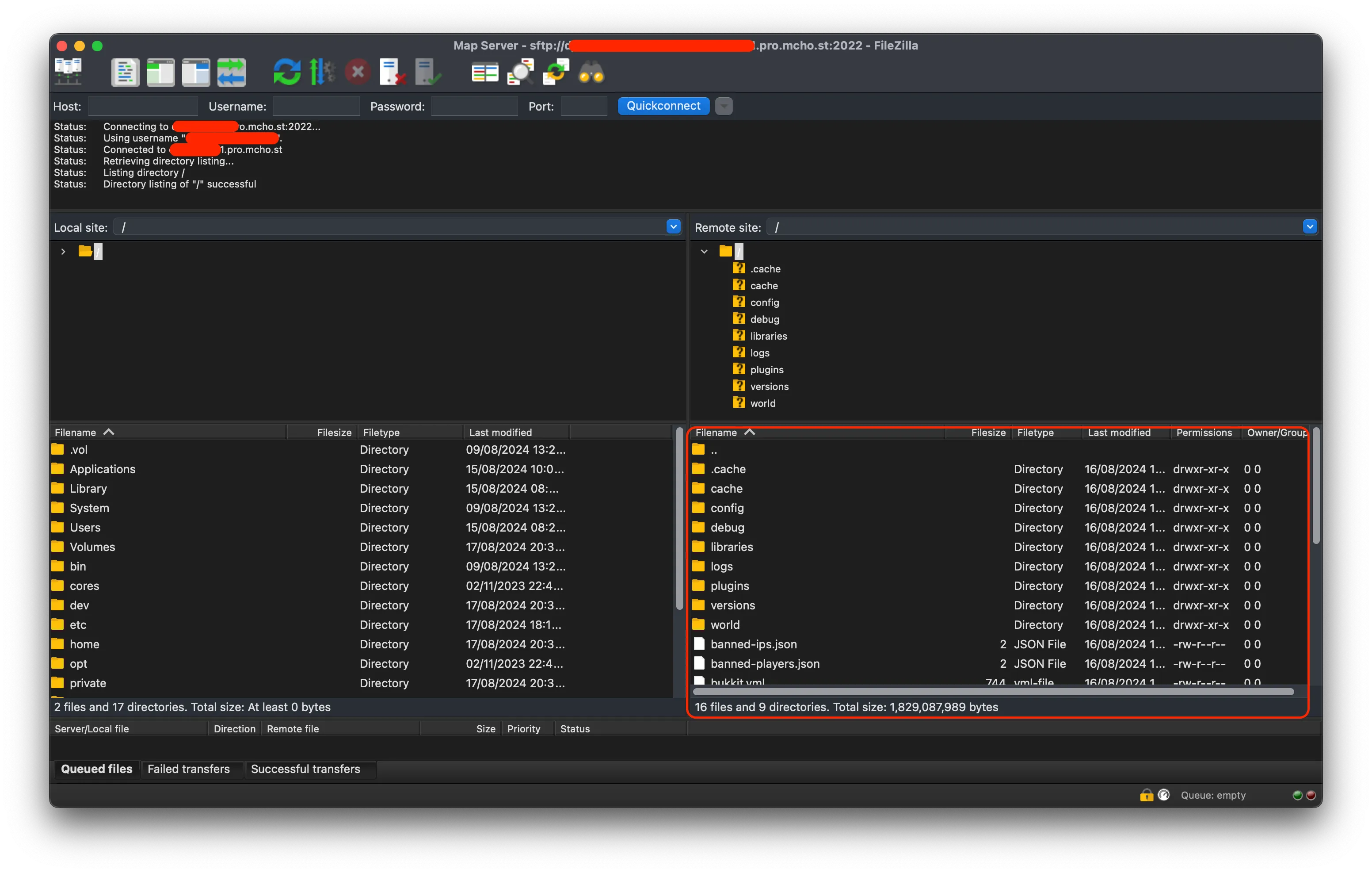Select banned-ips.json file
The height and width of the screenshot is (873, 1372).
click(x=999, y=644)
